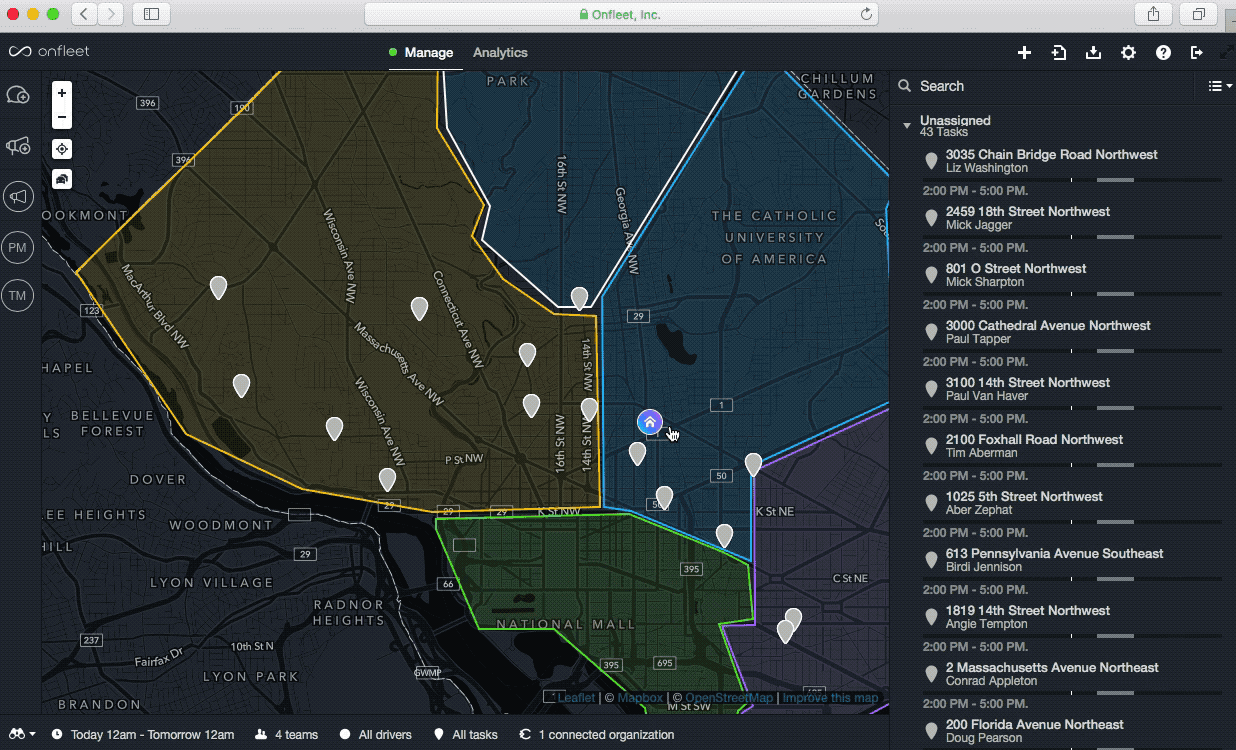Click the circled megaphone icon
Viewport: 1236px width, 750px height.
tap(18, 197)
